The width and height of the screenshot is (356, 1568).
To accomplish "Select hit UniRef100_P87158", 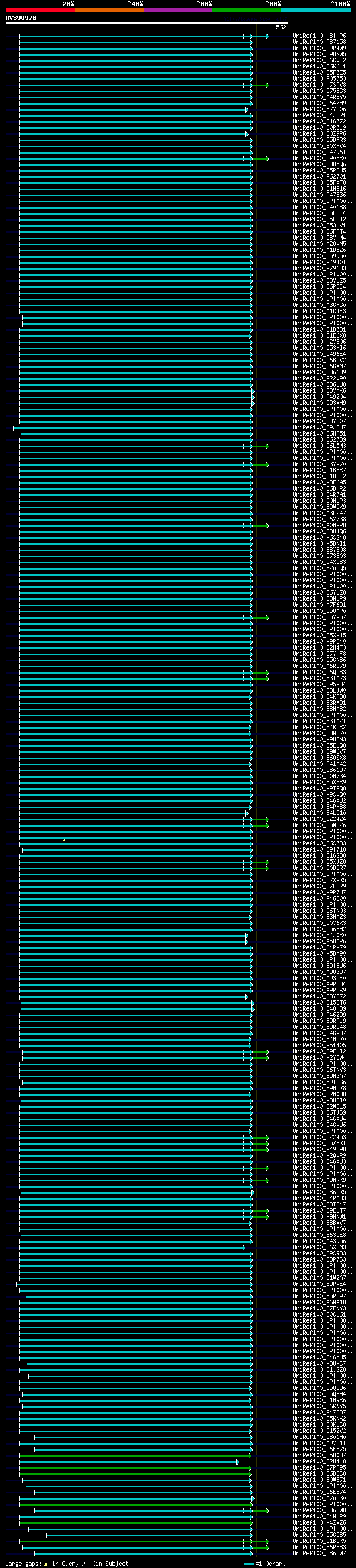I will coord(319,42).
